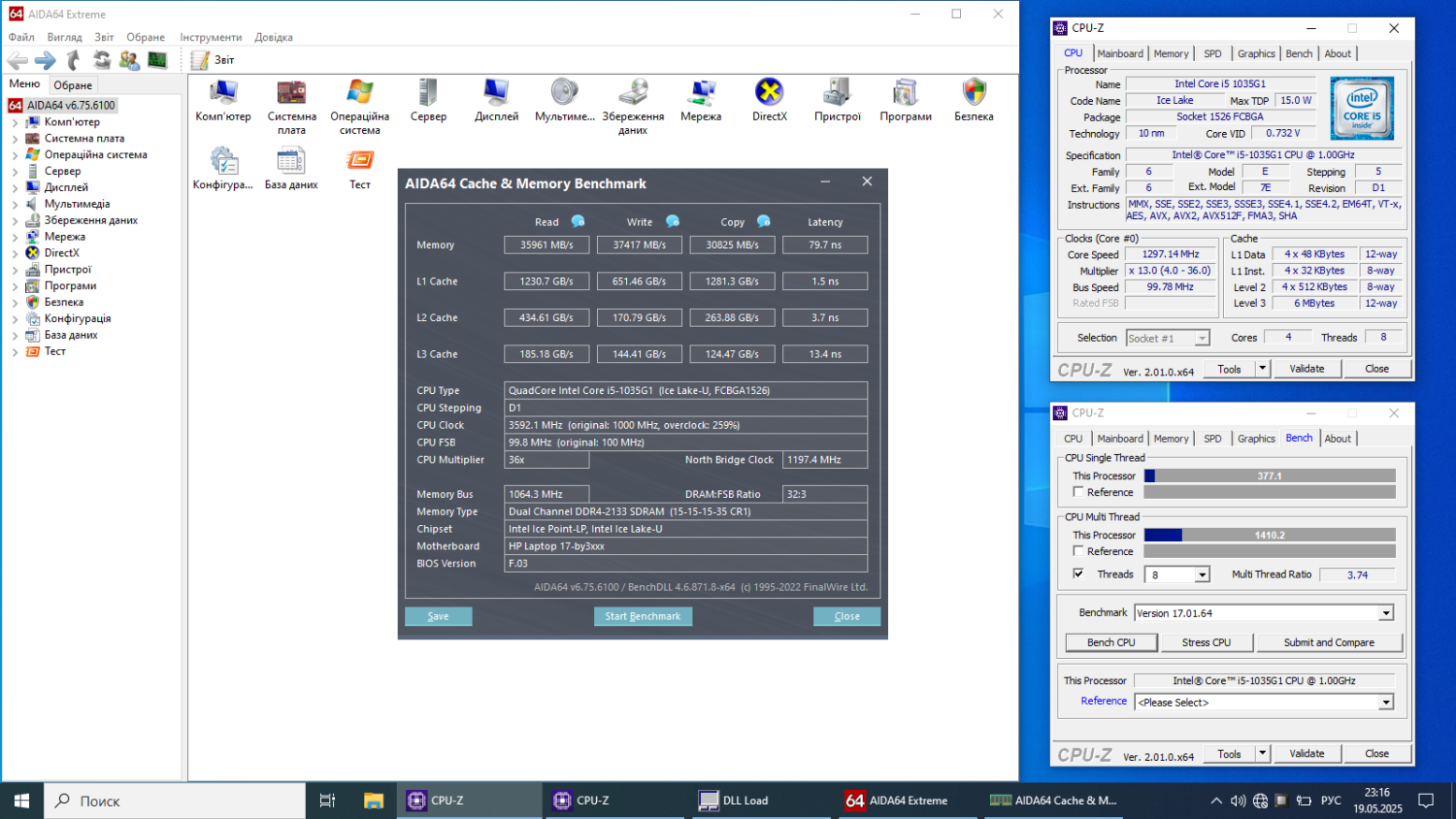Expand the Системна плата tree node
1456x819 pixels.
[15, 139]
